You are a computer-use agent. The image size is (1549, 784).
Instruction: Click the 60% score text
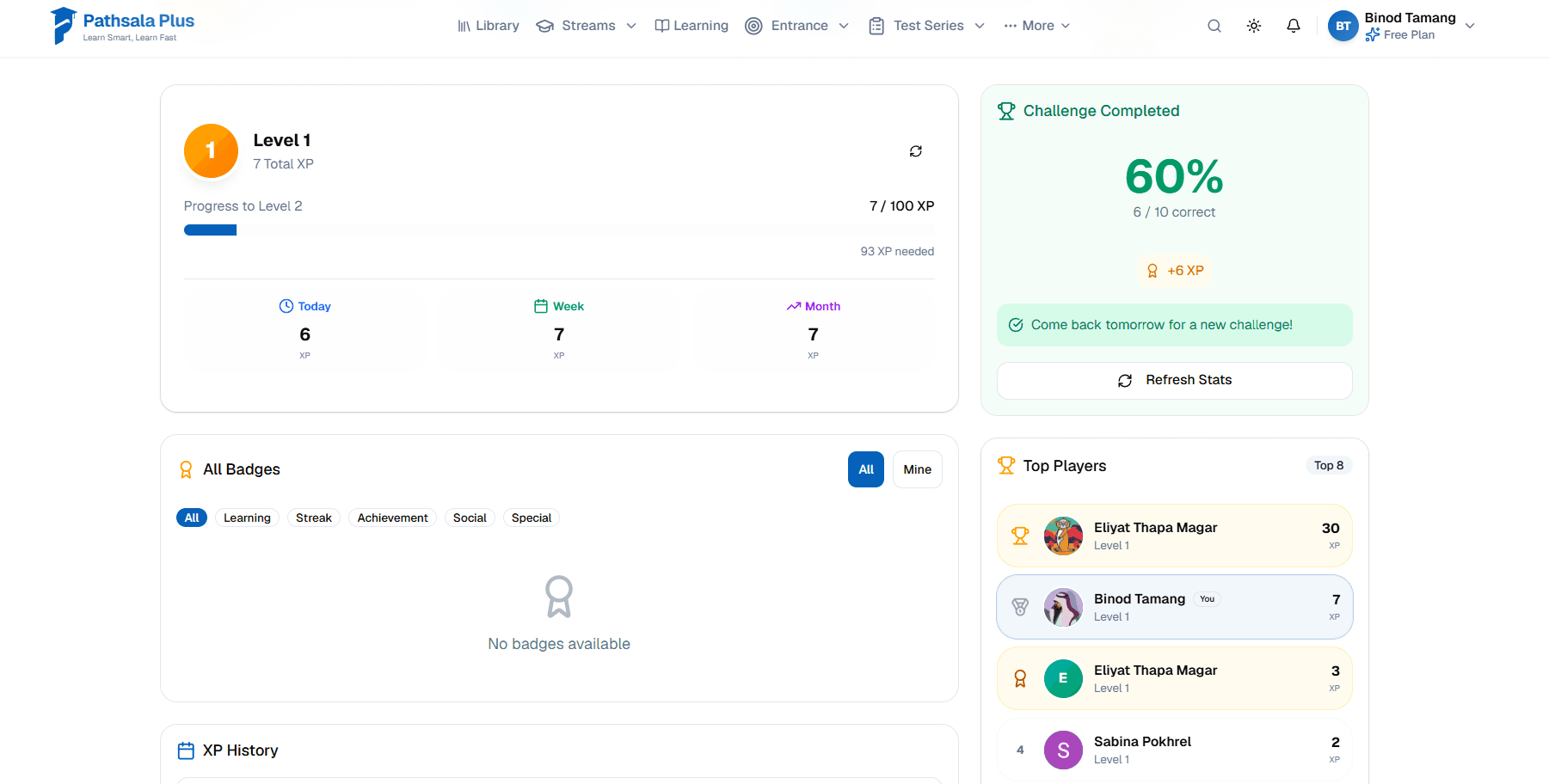pyautogui.click(x=1175, y=177)
